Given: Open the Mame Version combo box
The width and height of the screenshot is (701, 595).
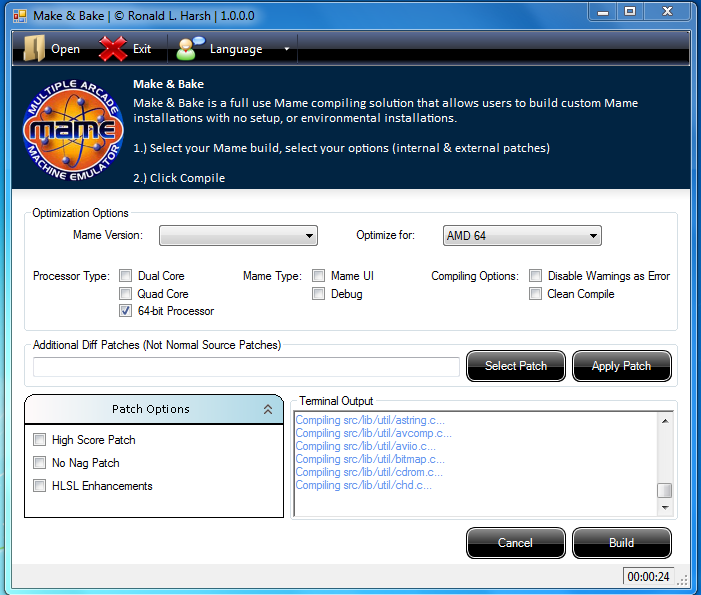Looking at the screenshot, I should 238,236.
